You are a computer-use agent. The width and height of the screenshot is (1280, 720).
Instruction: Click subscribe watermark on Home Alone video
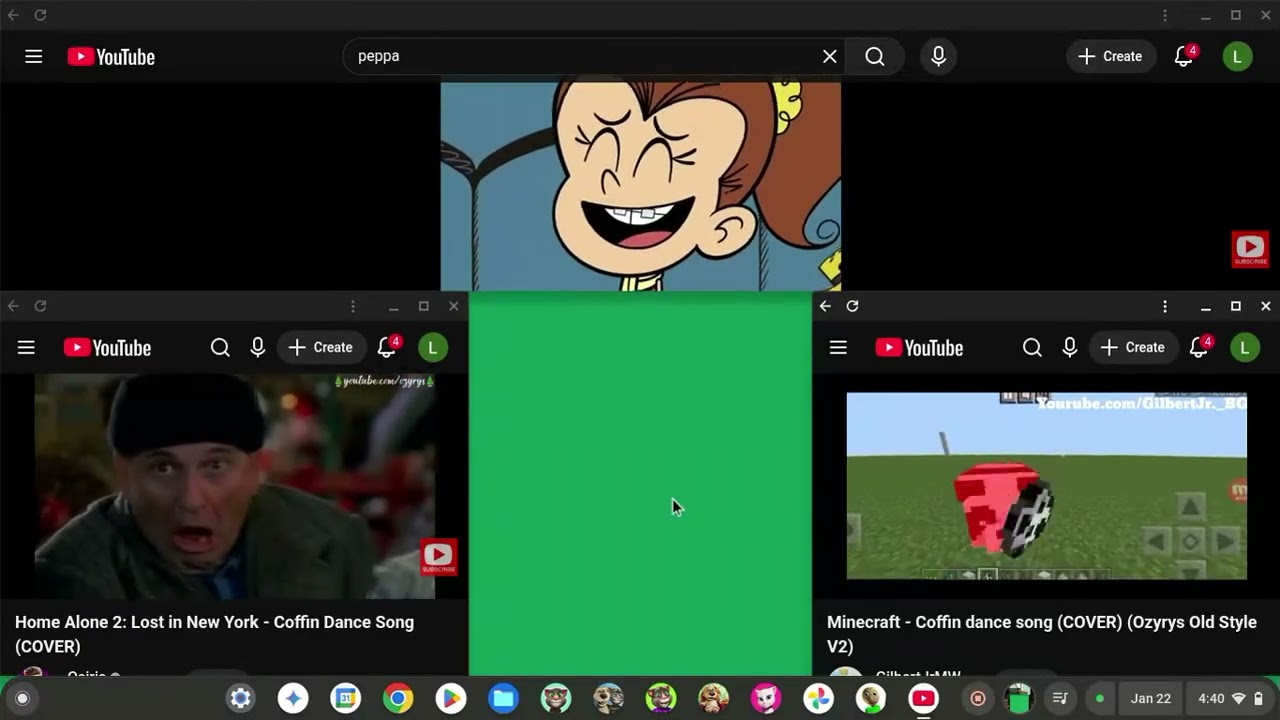[438, 558]
